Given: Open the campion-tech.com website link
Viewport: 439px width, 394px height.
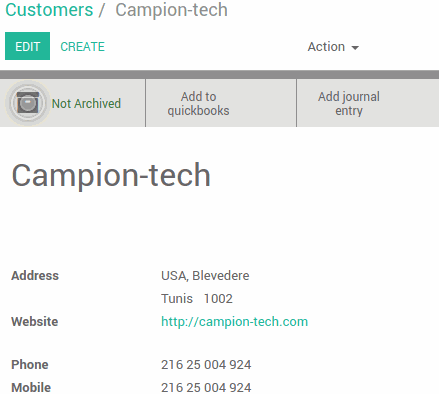Looking at the screenshot, I should tap(234, 322).
